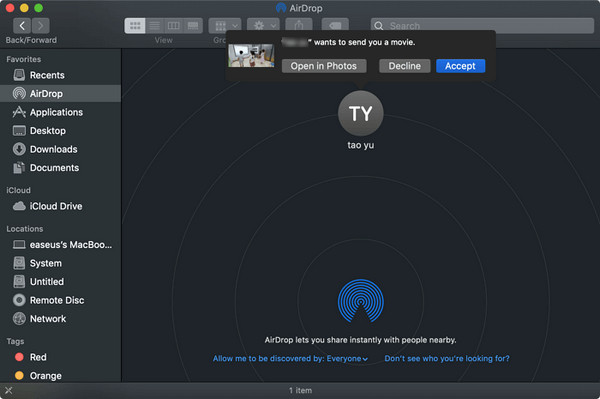Viewport: 600px width, 399px height.
Task: Select AirDrop in sidebar
Action: tap(60, 93)
